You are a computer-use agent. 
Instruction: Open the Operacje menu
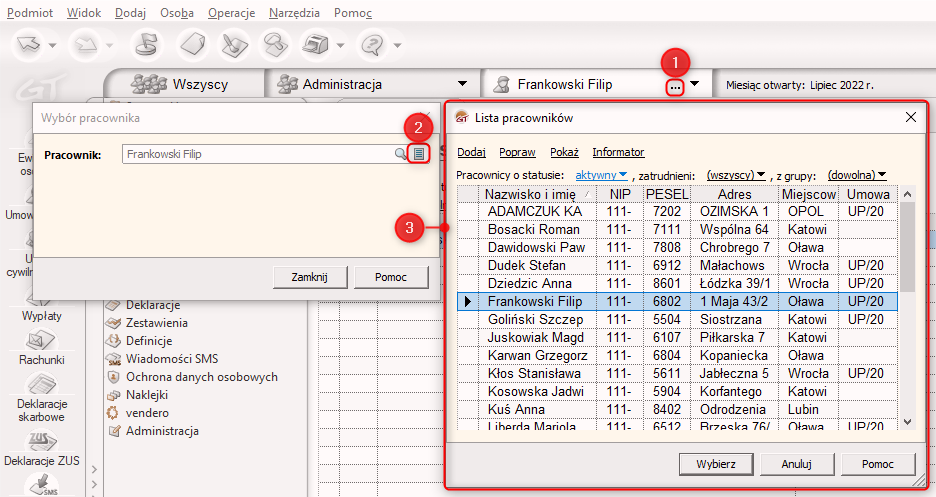[x=232, y=13]
